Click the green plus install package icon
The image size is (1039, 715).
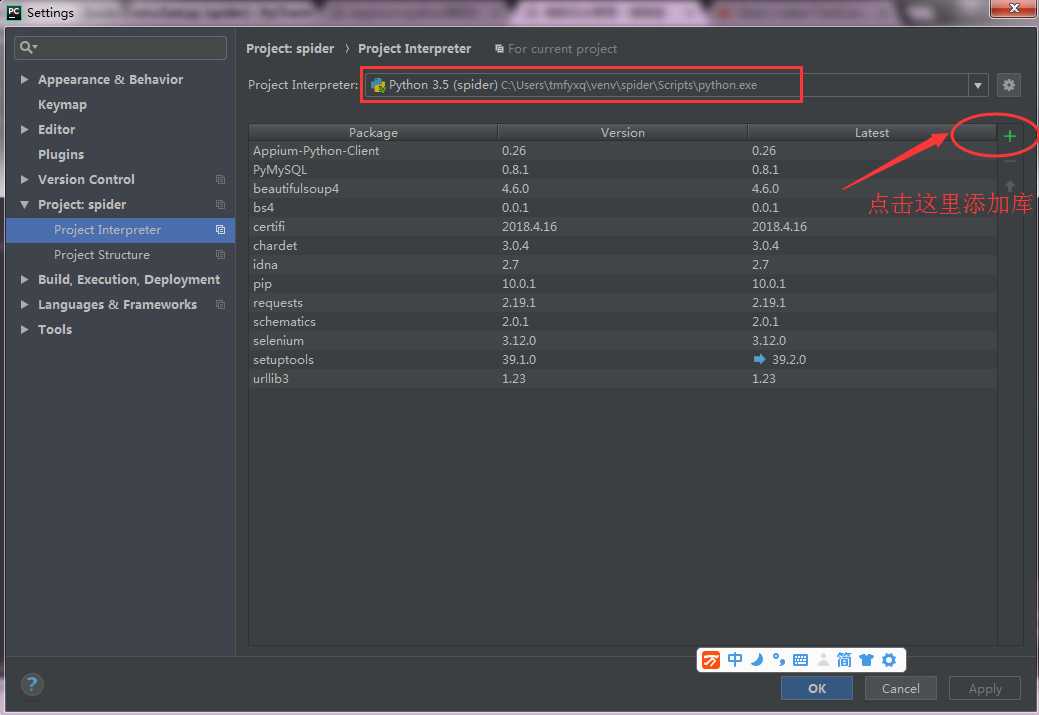pos(1009,136)
